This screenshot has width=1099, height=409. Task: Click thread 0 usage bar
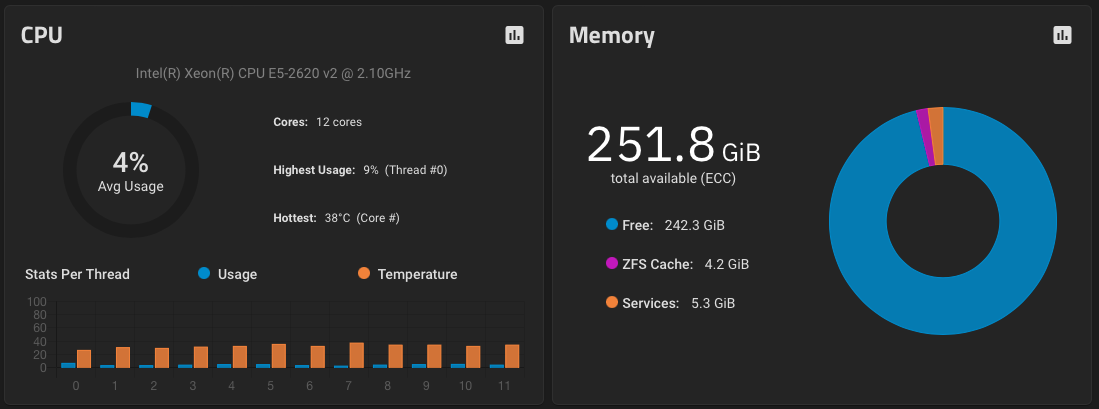tap(68, 365)
